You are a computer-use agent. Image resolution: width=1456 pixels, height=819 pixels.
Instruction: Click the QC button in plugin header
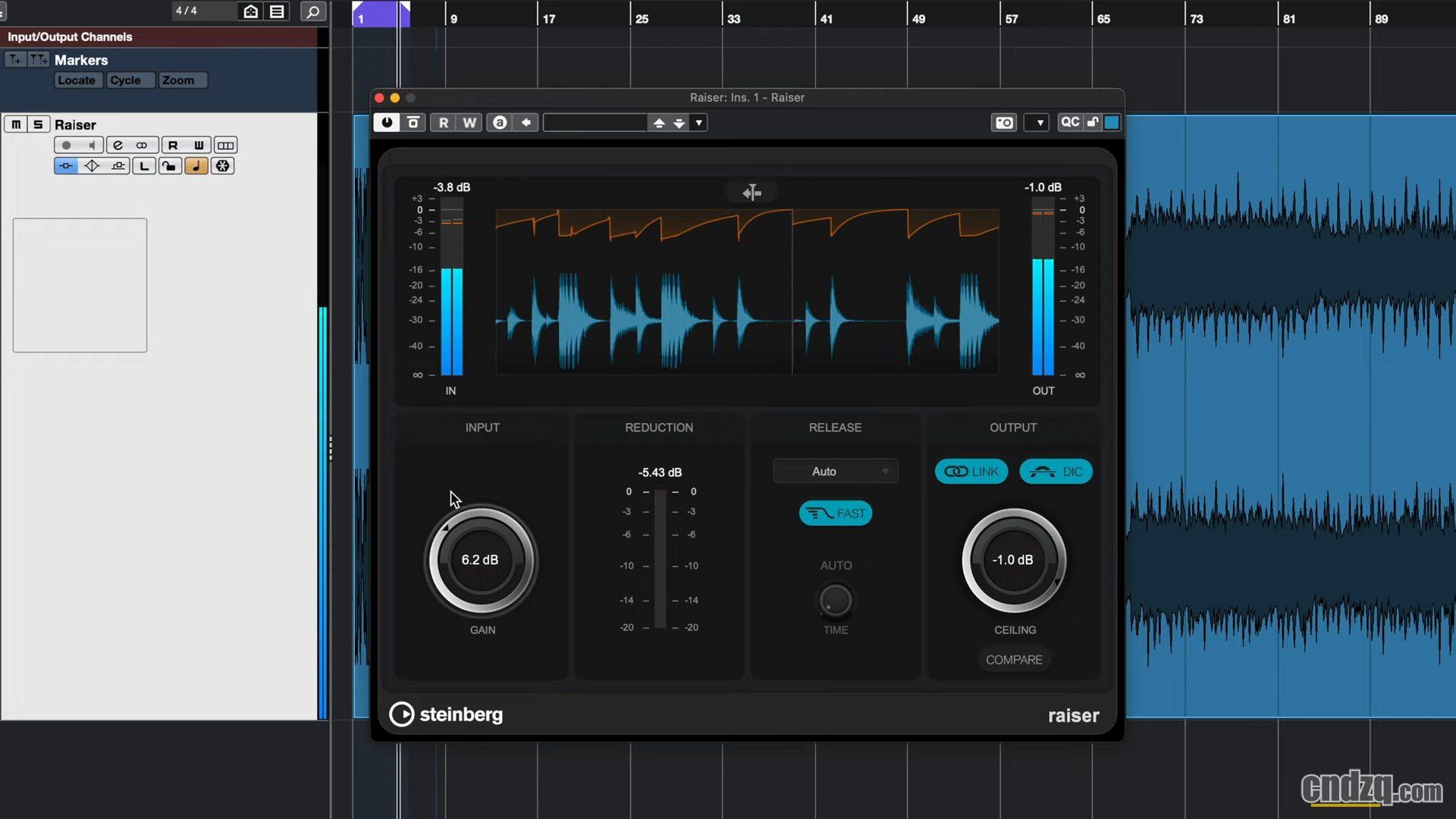coord(1069,122)
